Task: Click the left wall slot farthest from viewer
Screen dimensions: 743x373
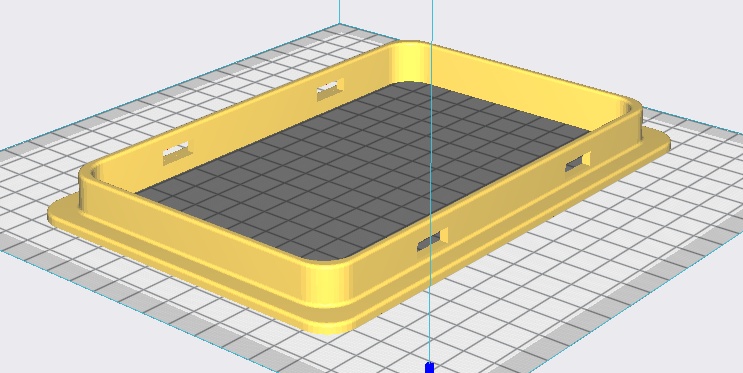Action: [330, 89]
